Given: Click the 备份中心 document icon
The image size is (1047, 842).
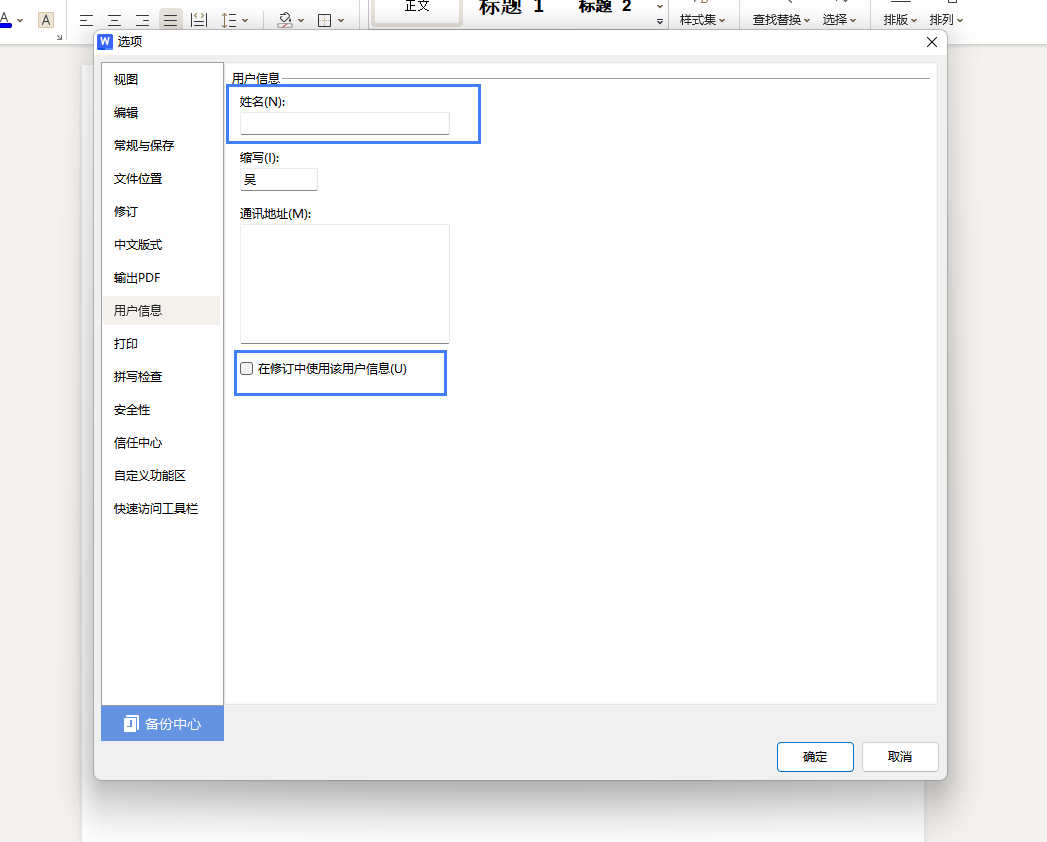Looking at the screenshot, I should (131, 724).
